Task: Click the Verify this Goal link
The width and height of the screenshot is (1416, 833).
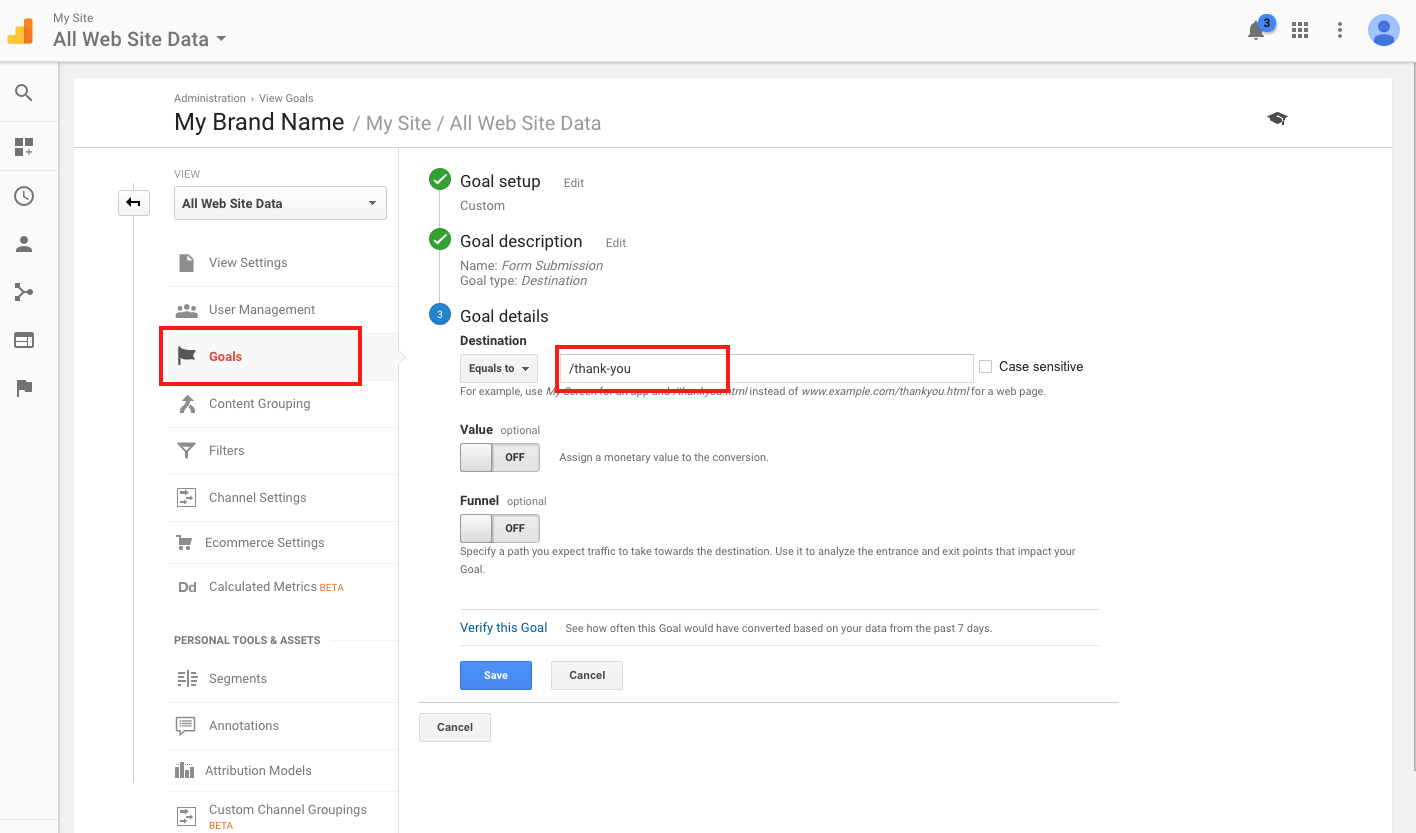Action: (503, 628)
